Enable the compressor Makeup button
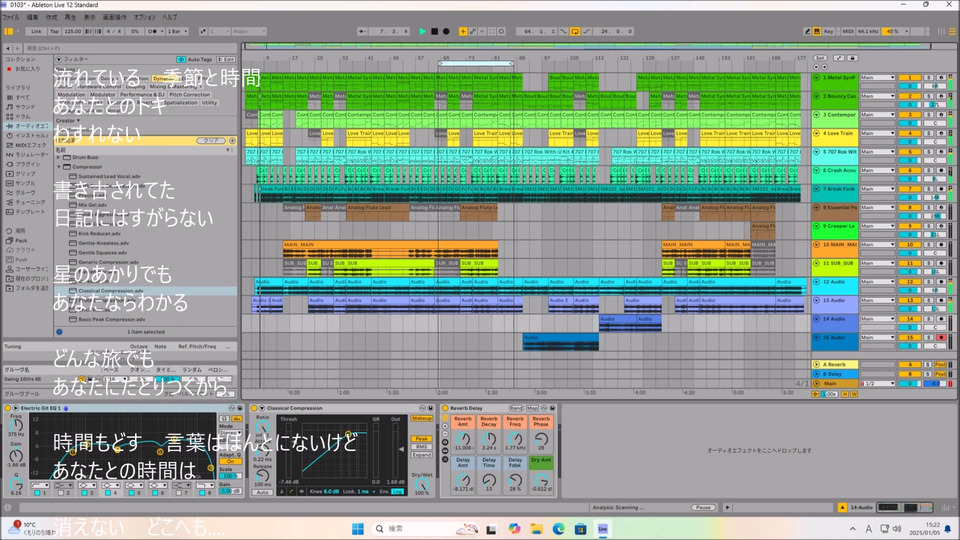960x540 pixels. (421, 419)
